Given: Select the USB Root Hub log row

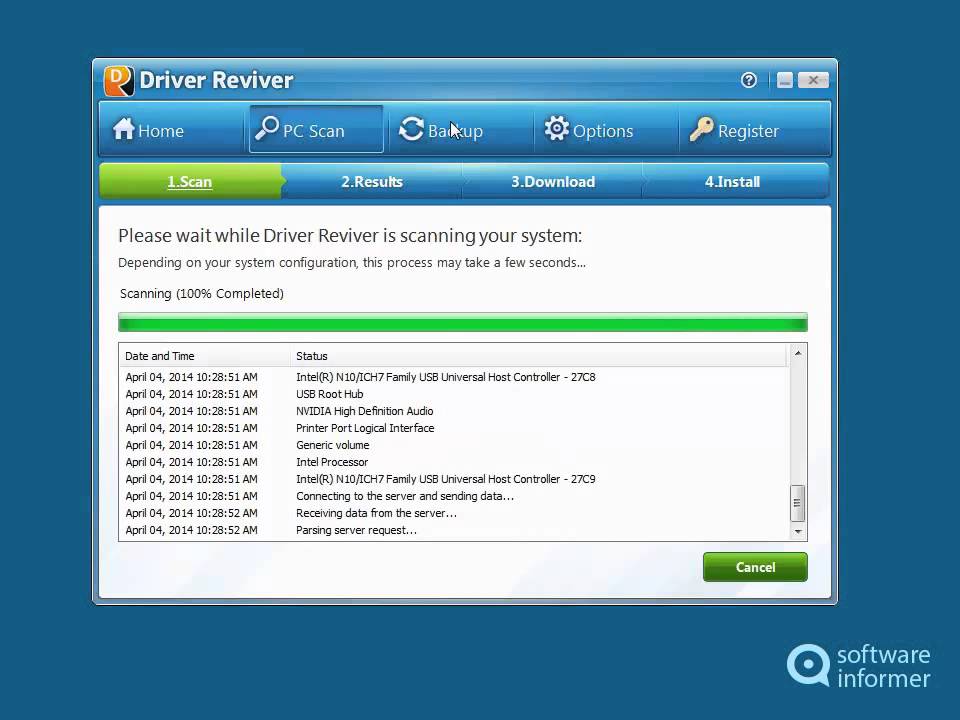Looking at the screenshot, I should tap(453, 394).
